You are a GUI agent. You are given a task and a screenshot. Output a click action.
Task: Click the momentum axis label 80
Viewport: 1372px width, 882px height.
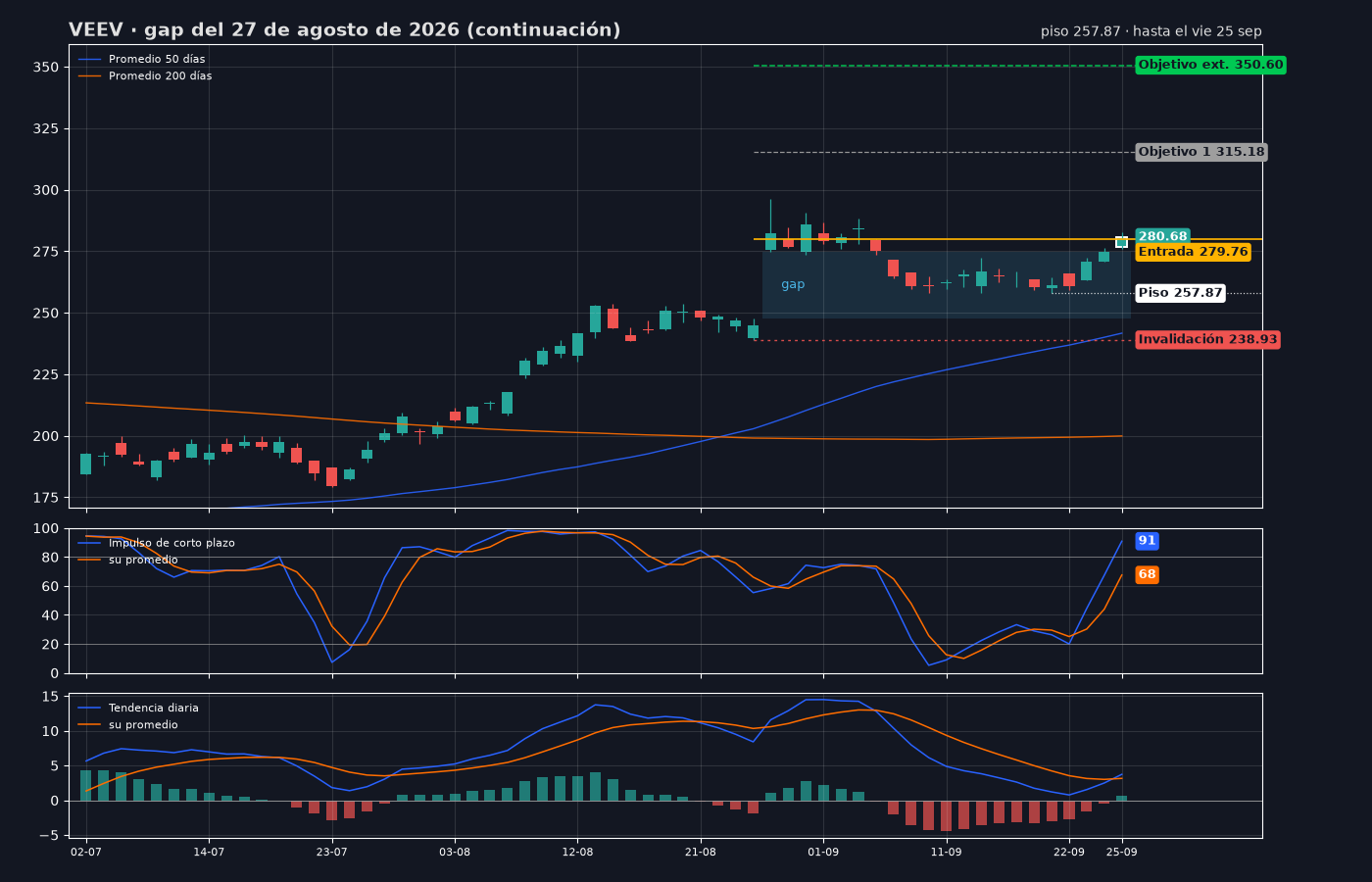(x=50, y=558)
